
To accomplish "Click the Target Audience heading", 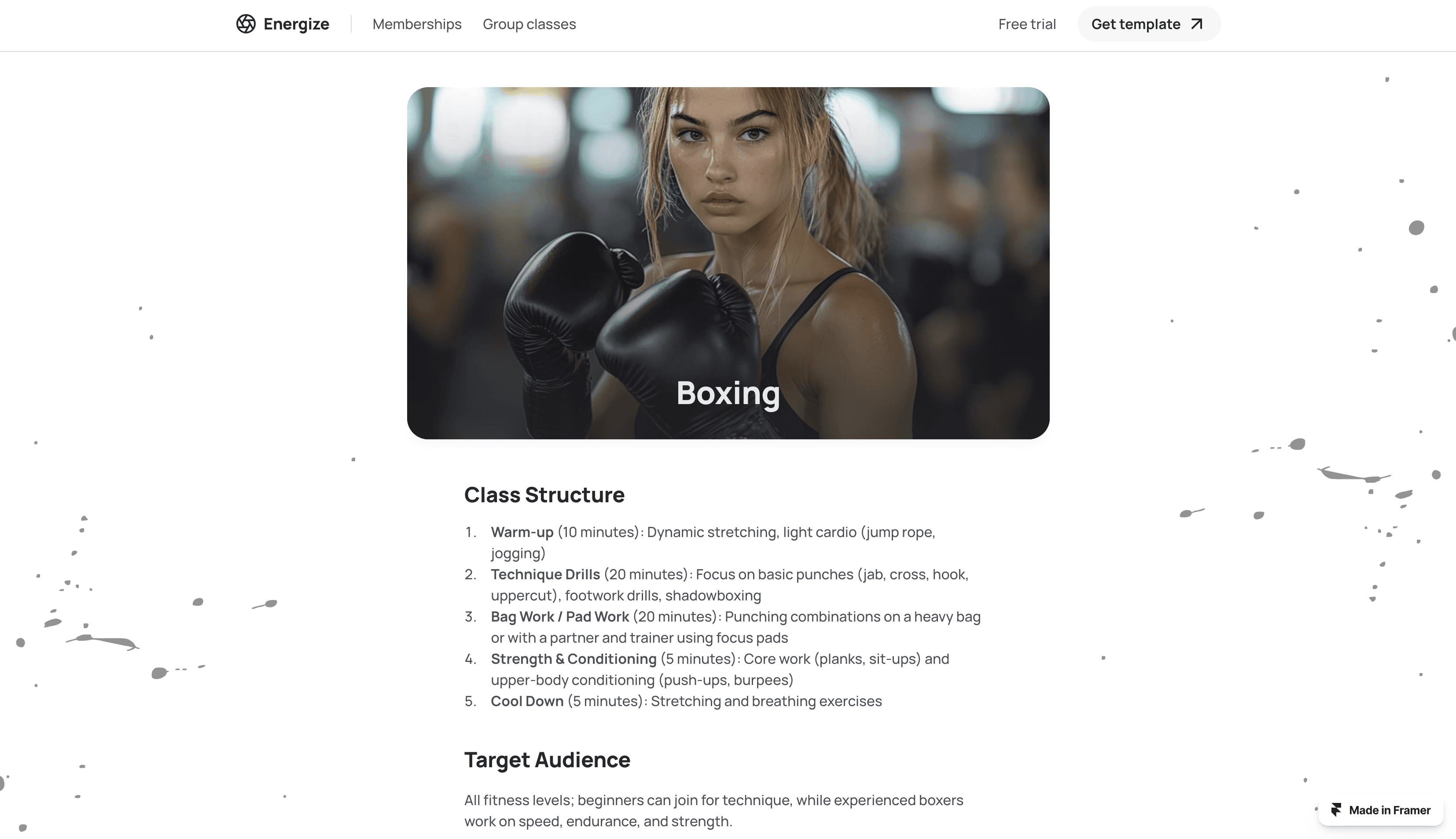I will (547, 760).
